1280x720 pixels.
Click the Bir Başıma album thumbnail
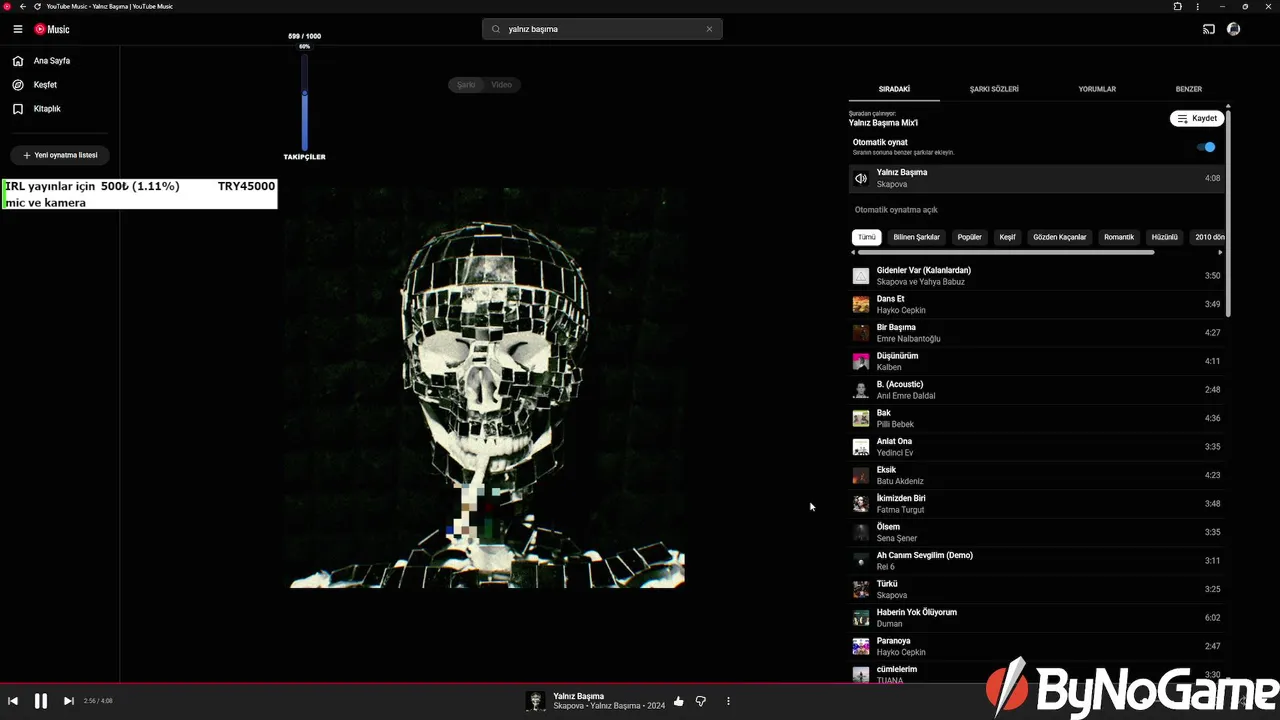861,333
